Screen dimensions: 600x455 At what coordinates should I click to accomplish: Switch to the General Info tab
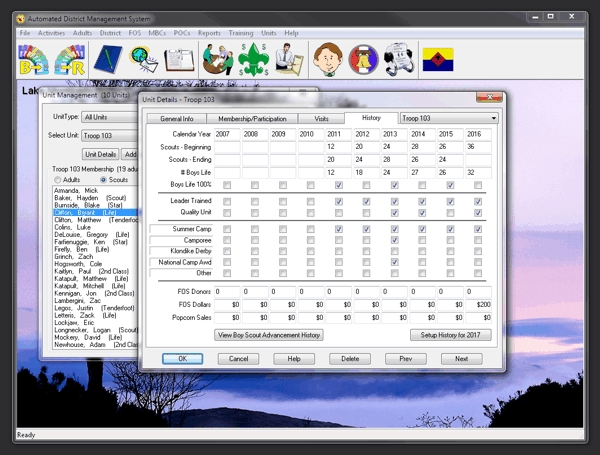(x=176, y=119)
